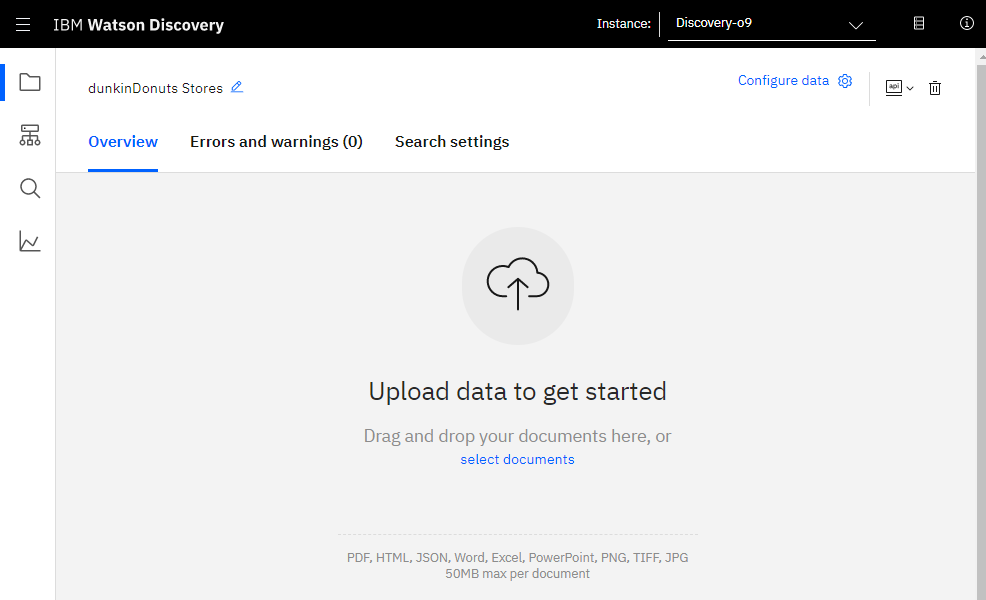Go to the Search settings tab
Image resolution: width=986 pixels, height=600 pixels.
coord(451,142)
